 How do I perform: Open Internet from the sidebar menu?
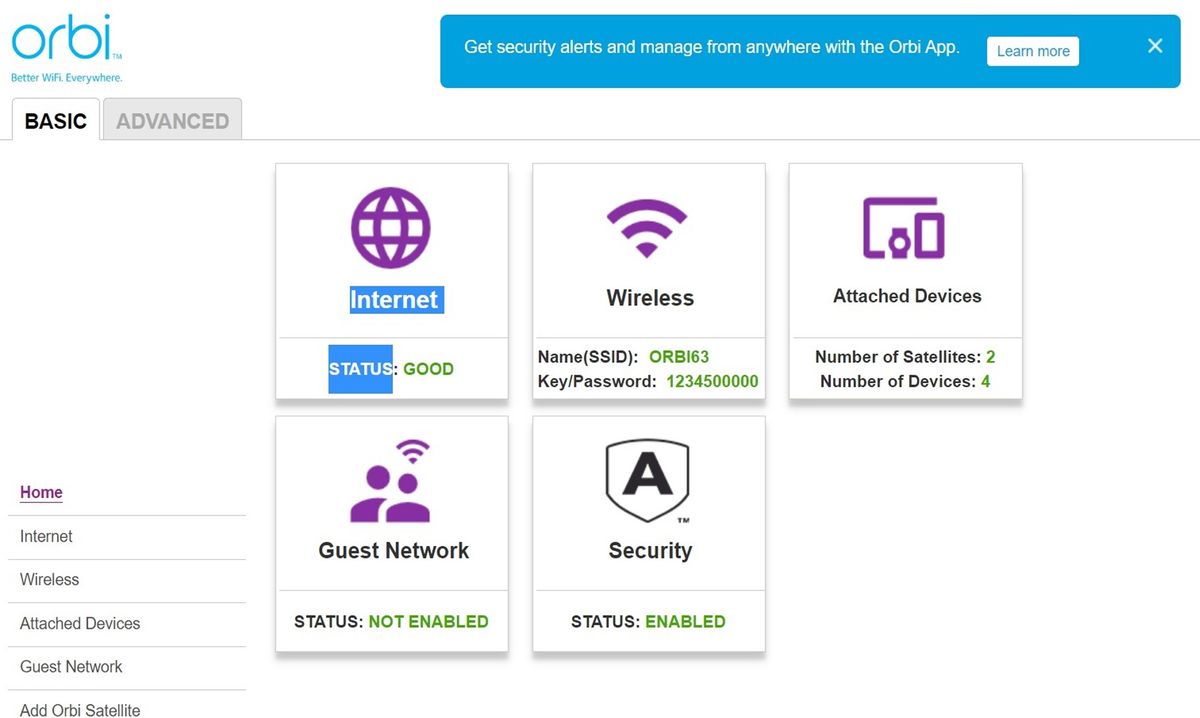click(x=46, y=536)
